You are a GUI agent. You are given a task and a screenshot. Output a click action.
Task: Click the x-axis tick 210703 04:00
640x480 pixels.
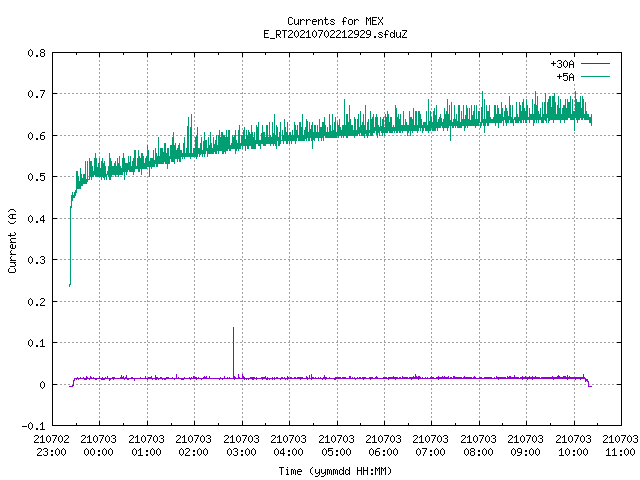[289, 446]
